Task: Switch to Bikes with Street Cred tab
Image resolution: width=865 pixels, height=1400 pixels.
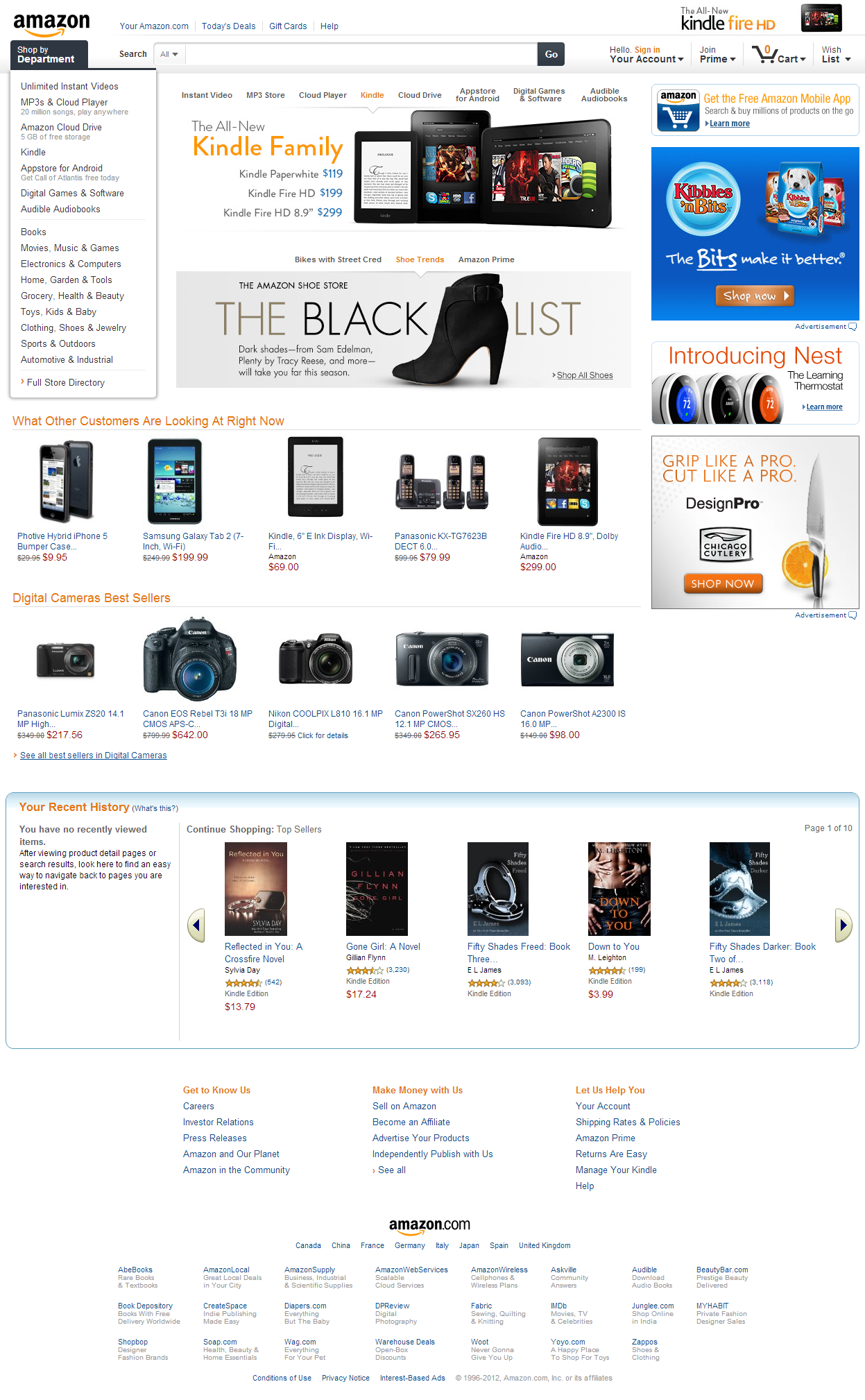Action: point(338,259)
